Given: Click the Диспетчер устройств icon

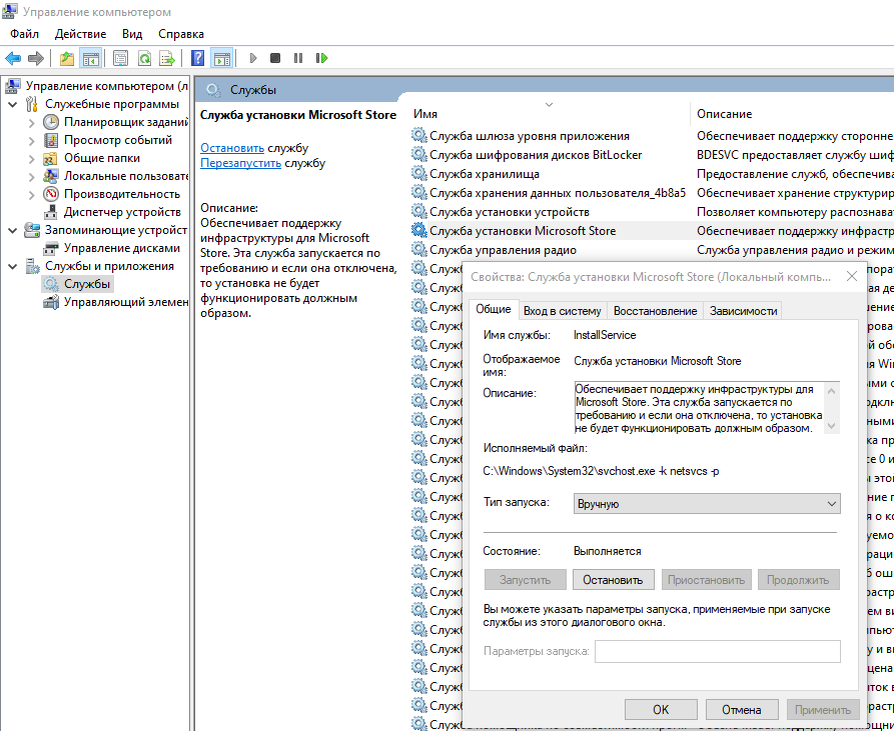Looking at the screenshot, I should pyautogui.click(x=51, y=212).
